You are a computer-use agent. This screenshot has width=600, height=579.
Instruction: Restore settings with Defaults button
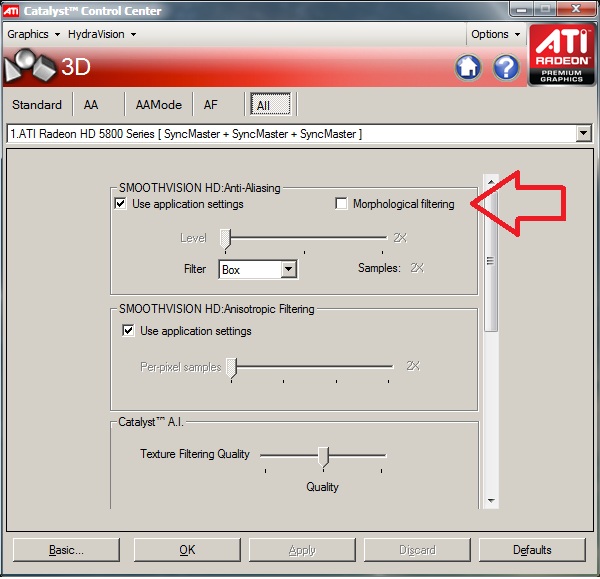532,550
